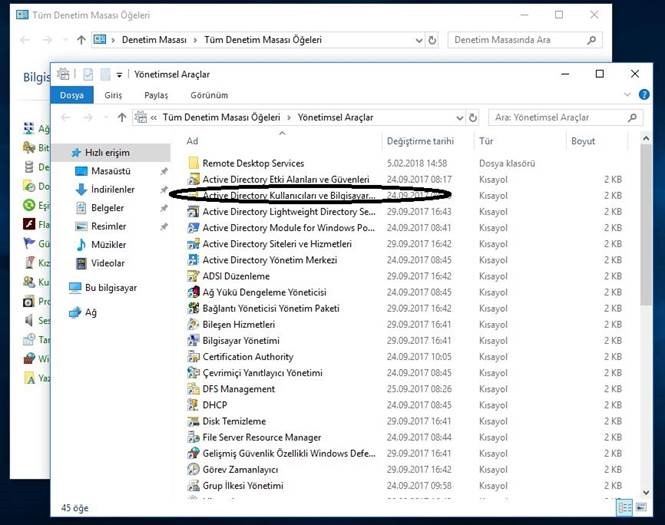Image resolution: width=665 pixels, height=525 pixels.
Task: Go up one level in back Control Panel window
Action: [x=81, y=40]
